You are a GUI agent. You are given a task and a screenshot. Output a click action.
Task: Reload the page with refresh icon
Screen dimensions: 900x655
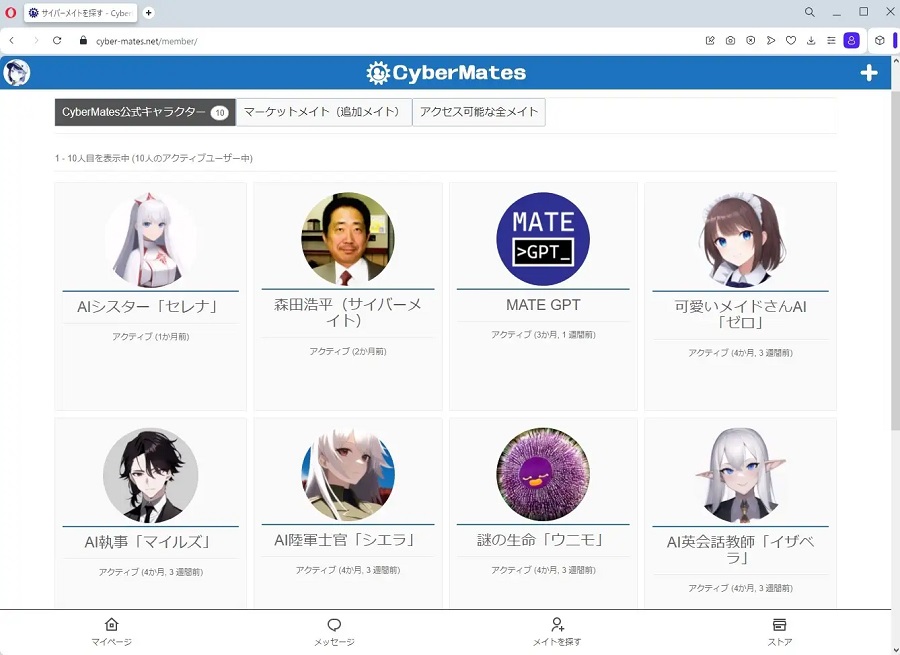coord(57,41)
